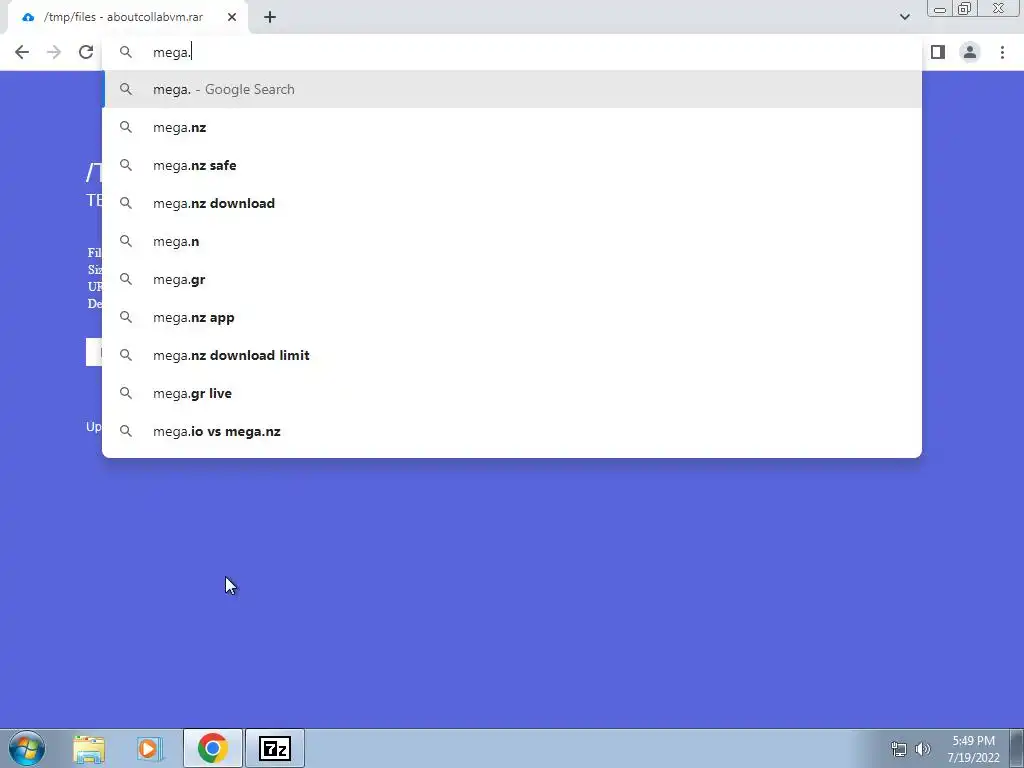
Task: Launch Windows Media Player from taskbar
Action: click(x=150, y=748)
